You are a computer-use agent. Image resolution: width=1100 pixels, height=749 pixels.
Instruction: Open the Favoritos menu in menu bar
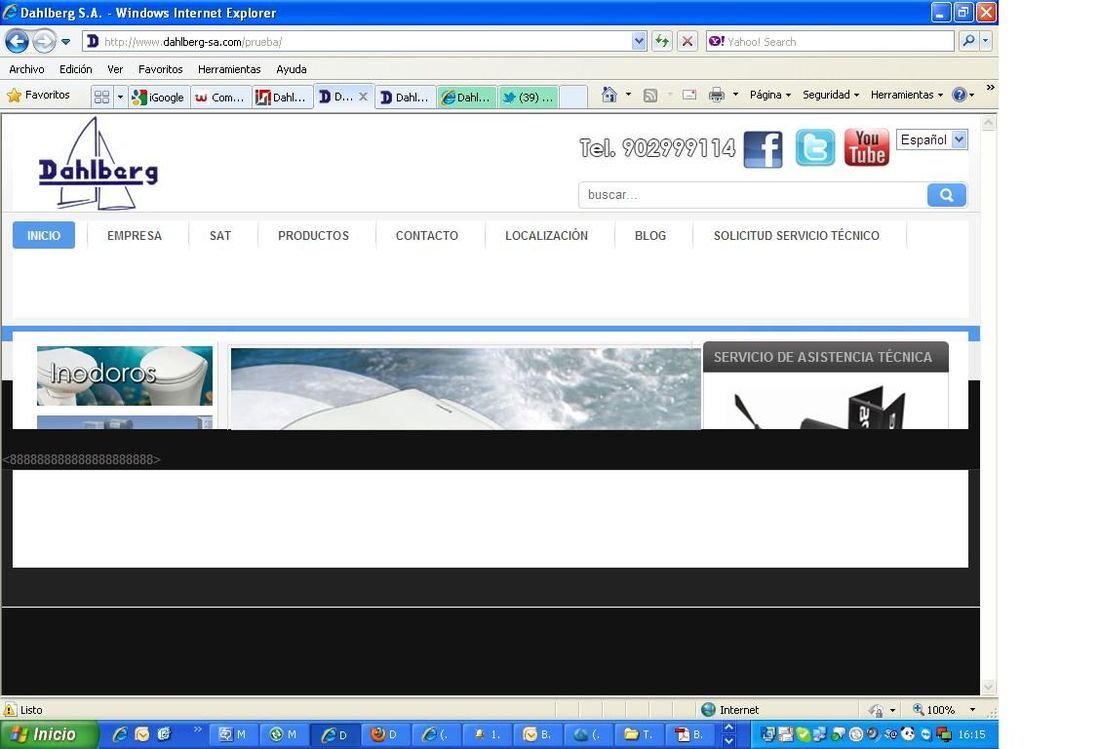pyautogui.click(x=160, y=69)
